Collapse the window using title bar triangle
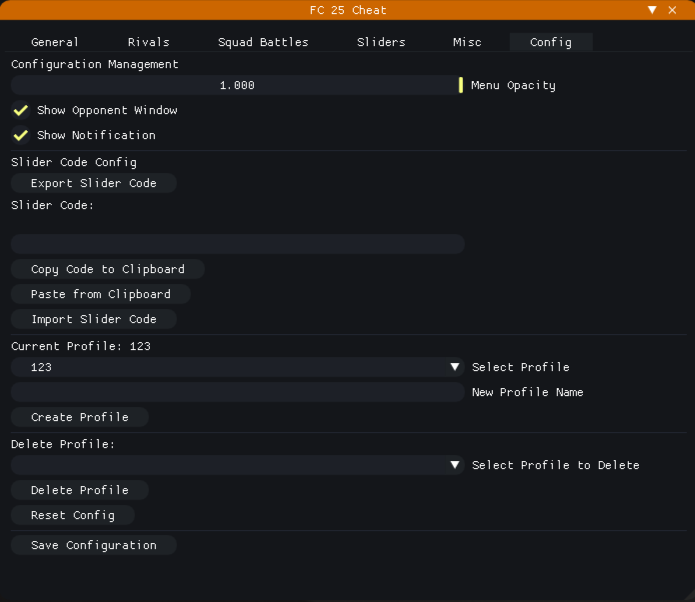Viewport: 695px width, 602px height. click(x=652, y=10)
